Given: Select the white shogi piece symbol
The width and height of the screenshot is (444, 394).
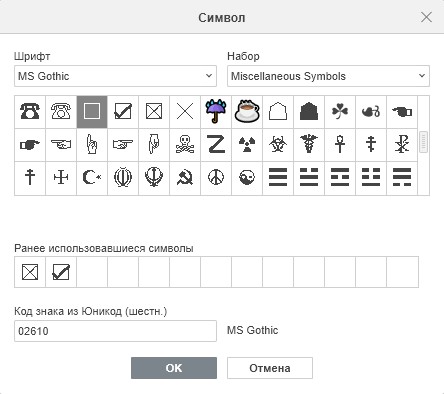Looking at the screenshot, I should point(278,112).
